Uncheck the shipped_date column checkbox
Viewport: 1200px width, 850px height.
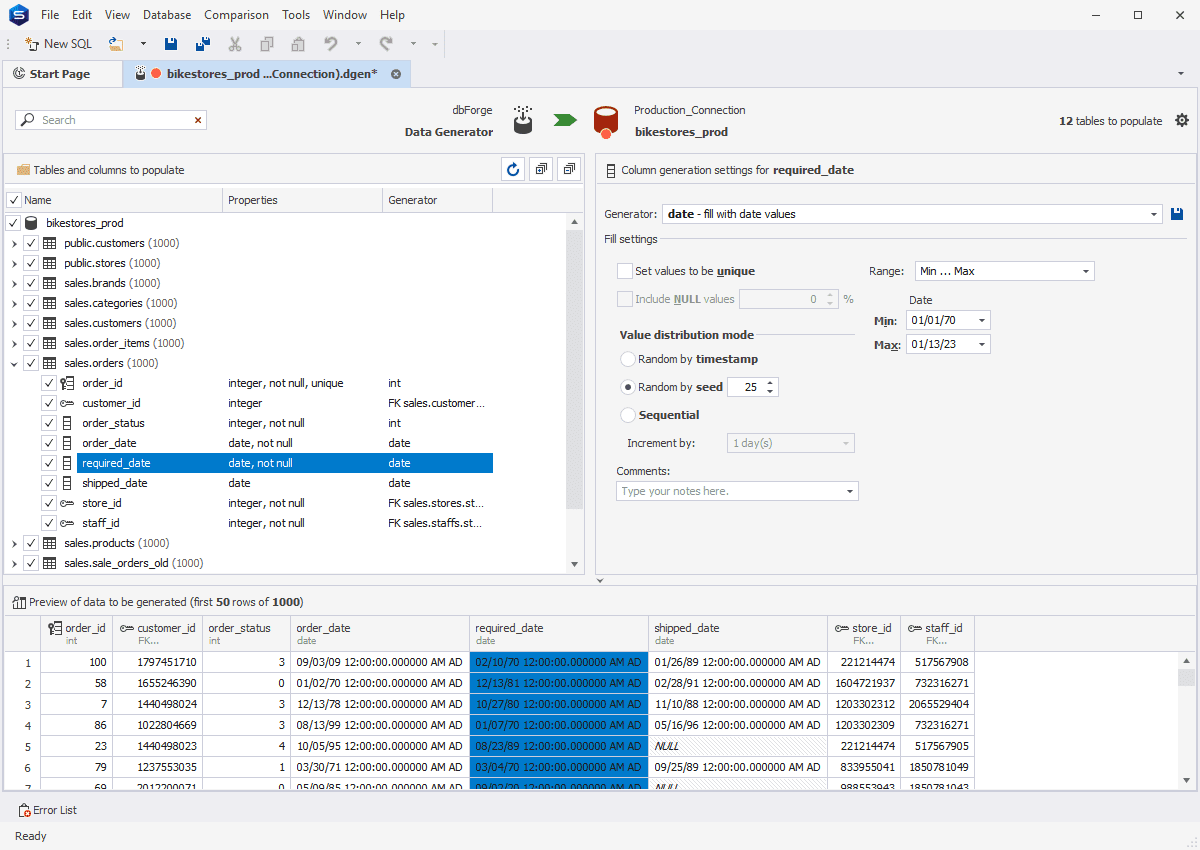pyautogui.click(x=49, y=483)
